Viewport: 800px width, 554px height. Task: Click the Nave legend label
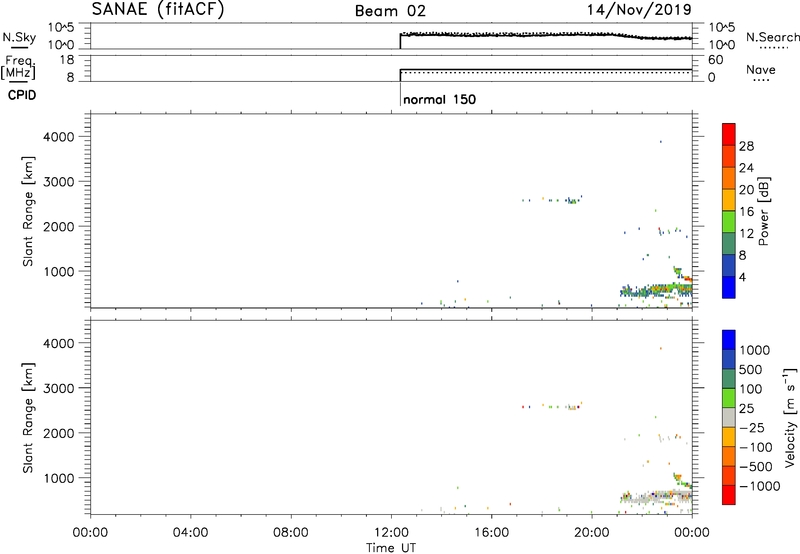(761, 69)
